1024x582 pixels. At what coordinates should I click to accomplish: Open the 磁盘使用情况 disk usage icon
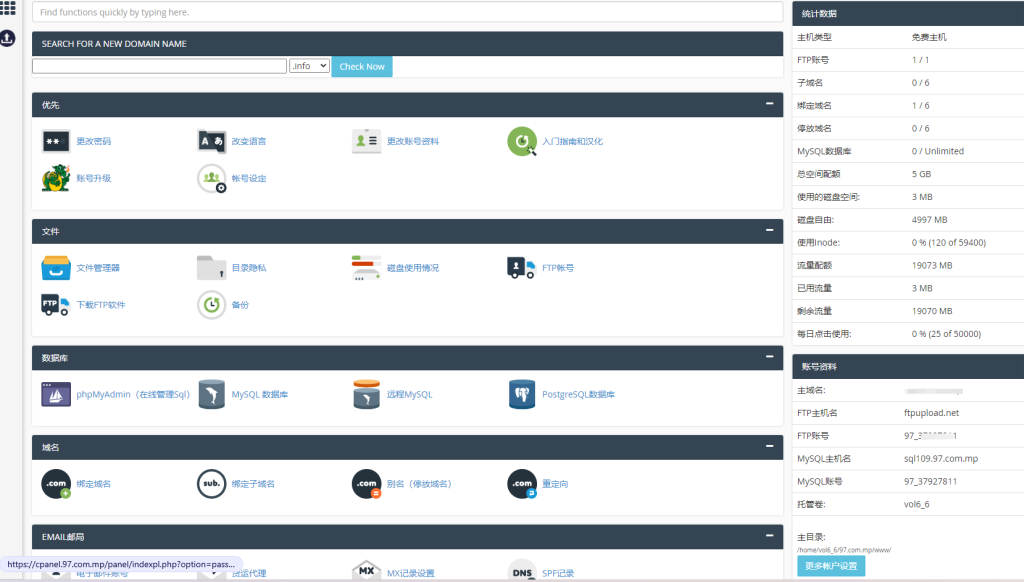[366, 268]
